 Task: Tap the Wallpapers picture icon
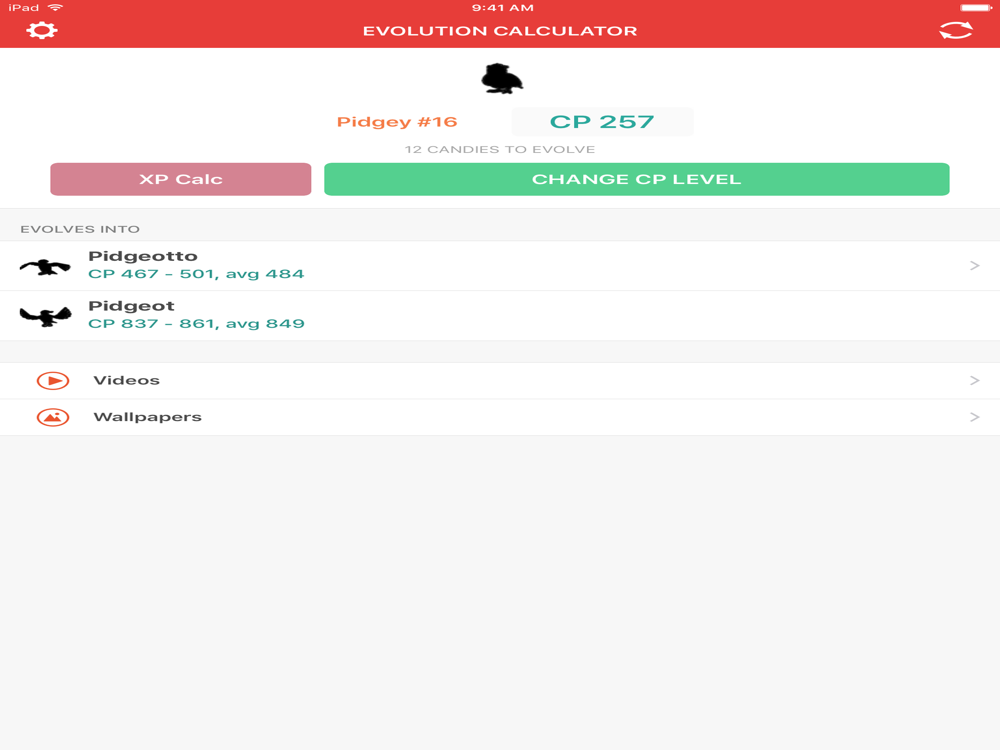pyautogui.click(x=53, y=417)
